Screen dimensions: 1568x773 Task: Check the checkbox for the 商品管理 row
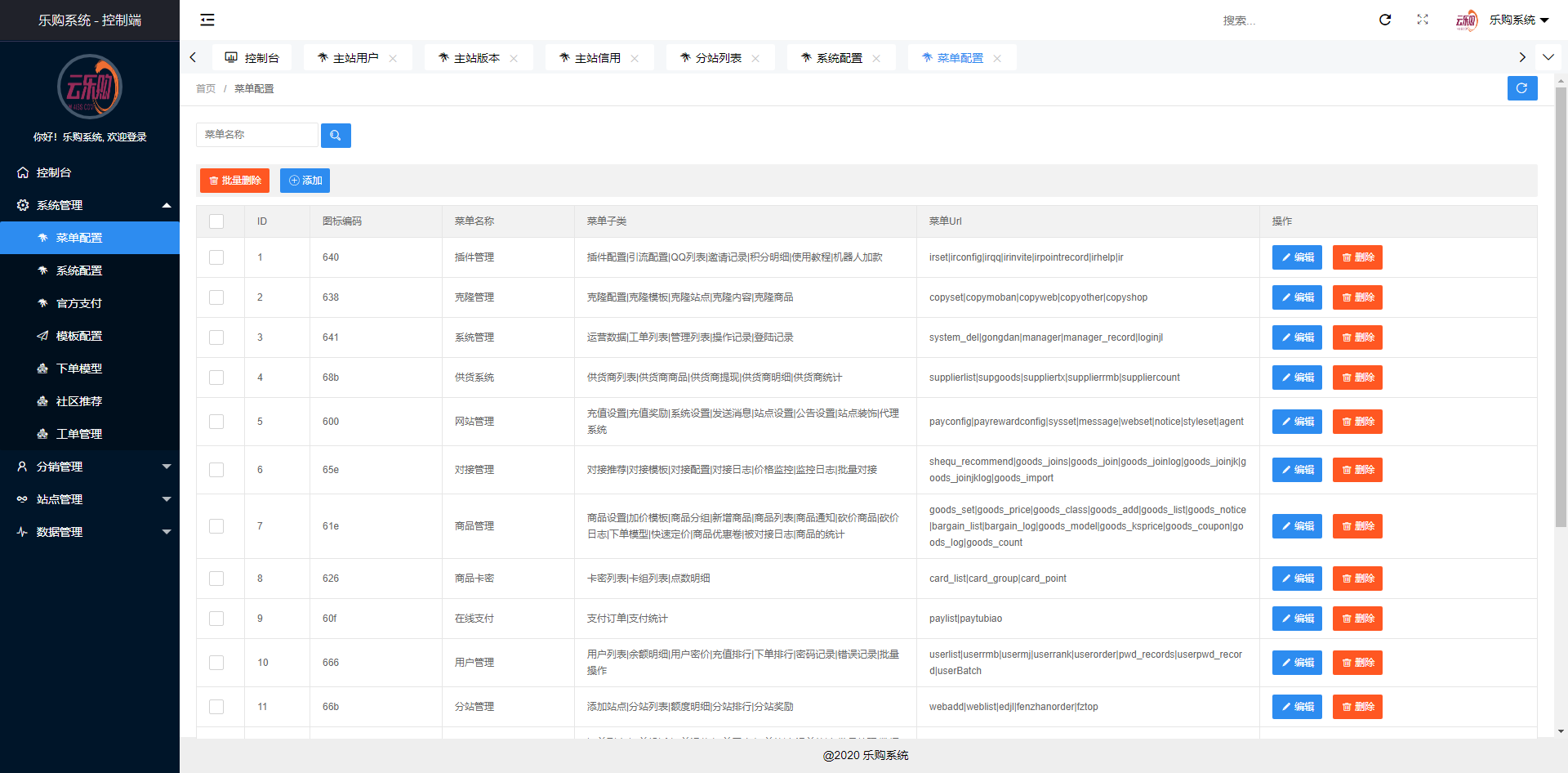coord(216,526)
